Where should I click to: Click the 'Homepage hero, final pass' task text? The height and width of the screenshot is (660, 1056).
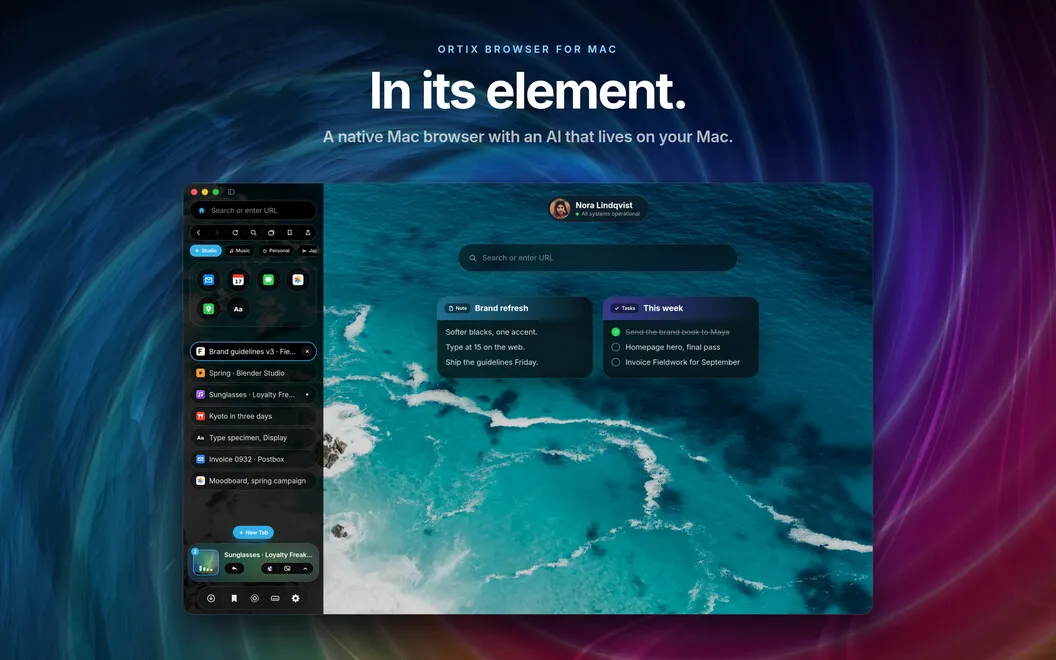(x=673, y=348)
